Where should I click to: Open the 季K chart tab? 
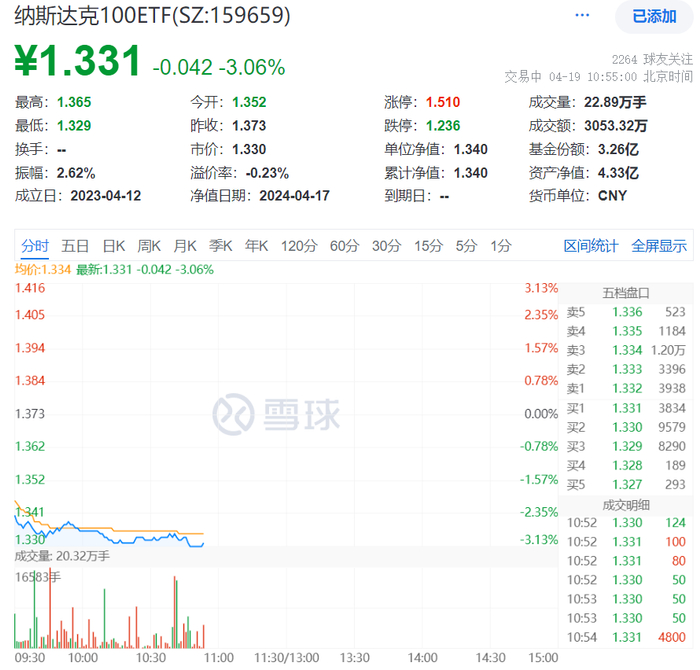tap(221, 246)
